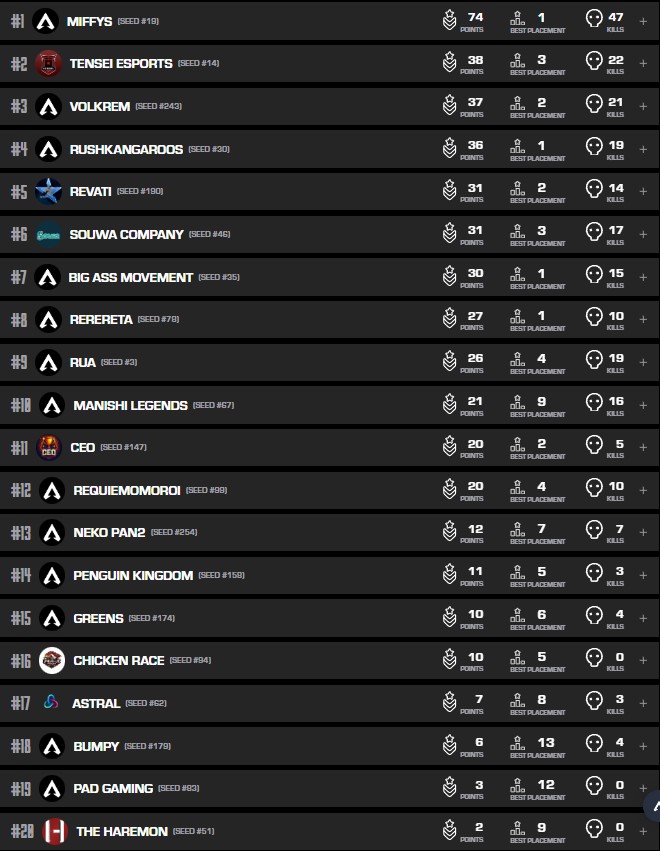Click The Haremon team logo
The width and height of the screenshot is (660, 851).
[x=54, y=831]
